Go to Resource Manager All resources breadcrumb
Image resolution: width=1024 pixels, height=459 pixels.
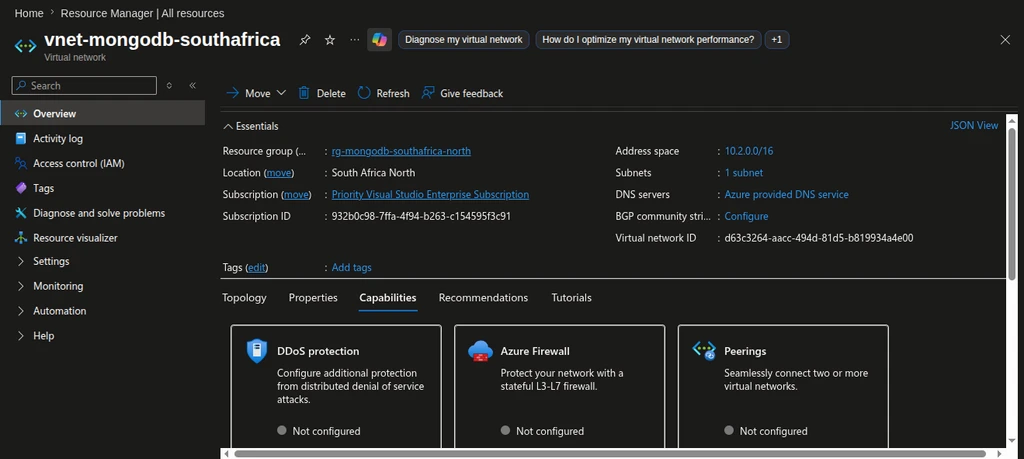coord(142,13)
